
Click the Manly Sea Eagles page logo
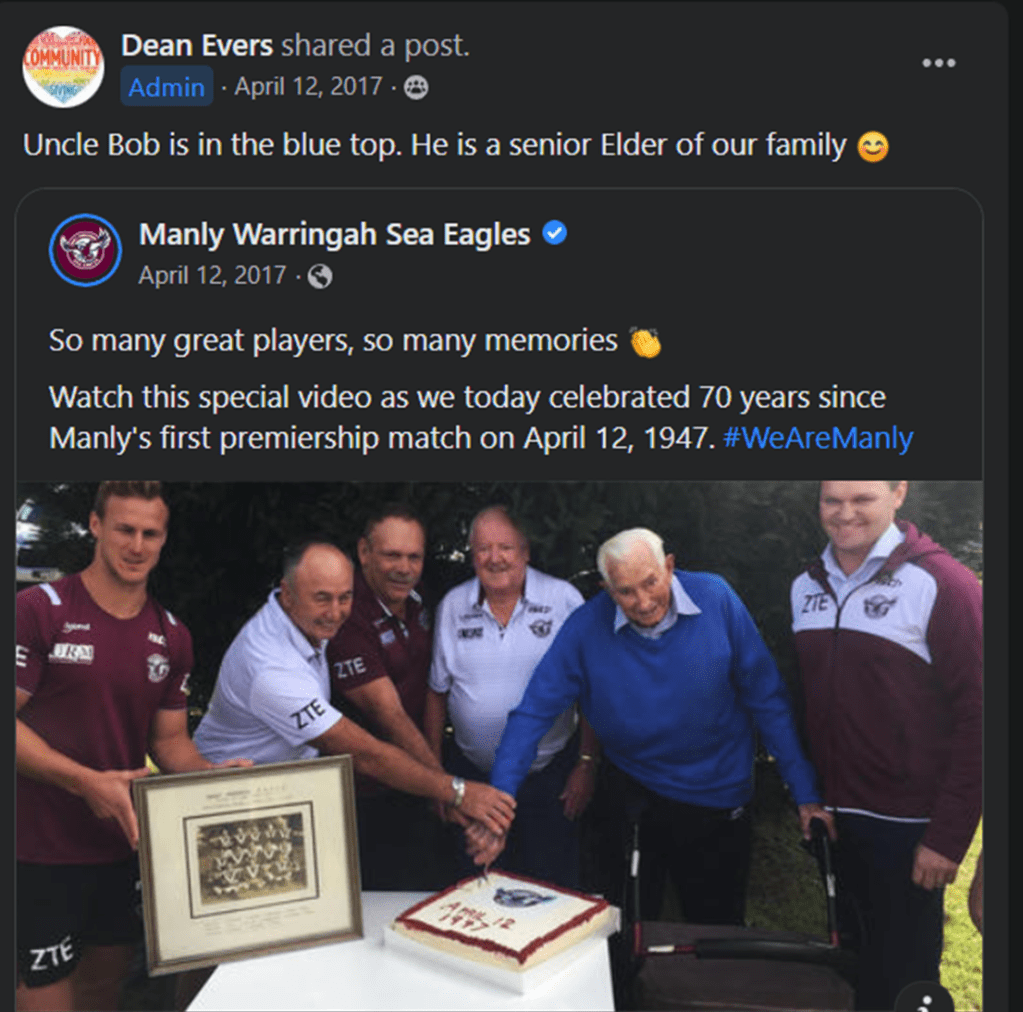click(x=85, y=250)
